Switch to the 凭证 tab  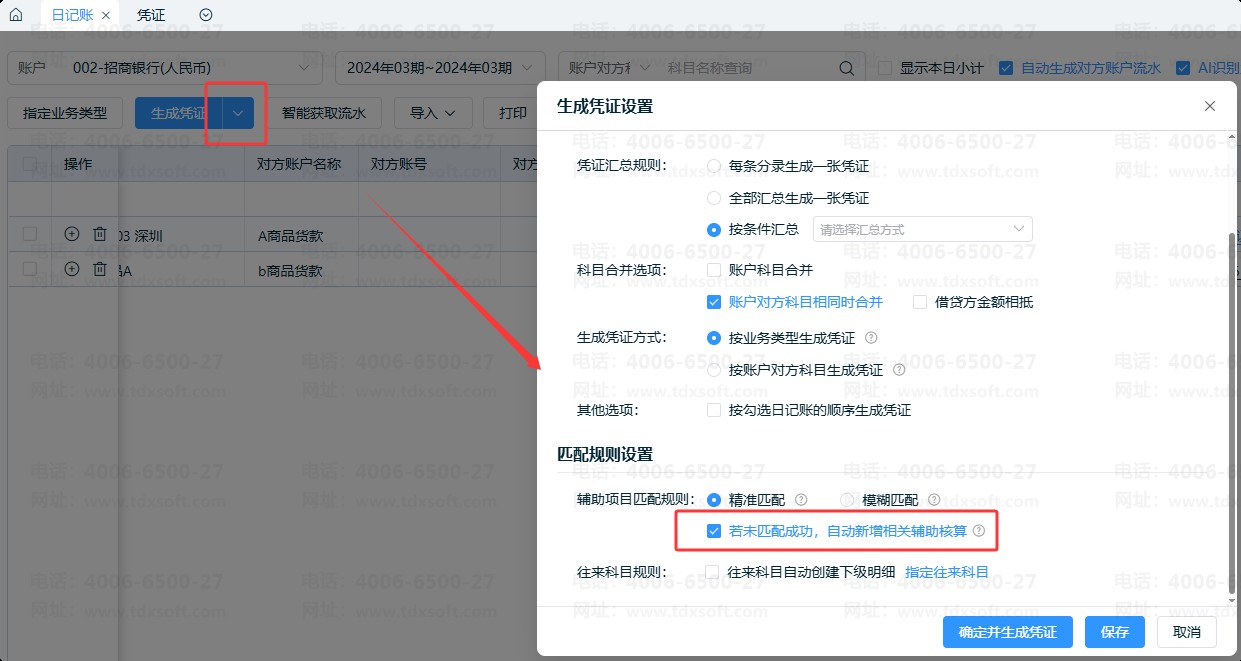coord(151,15)
